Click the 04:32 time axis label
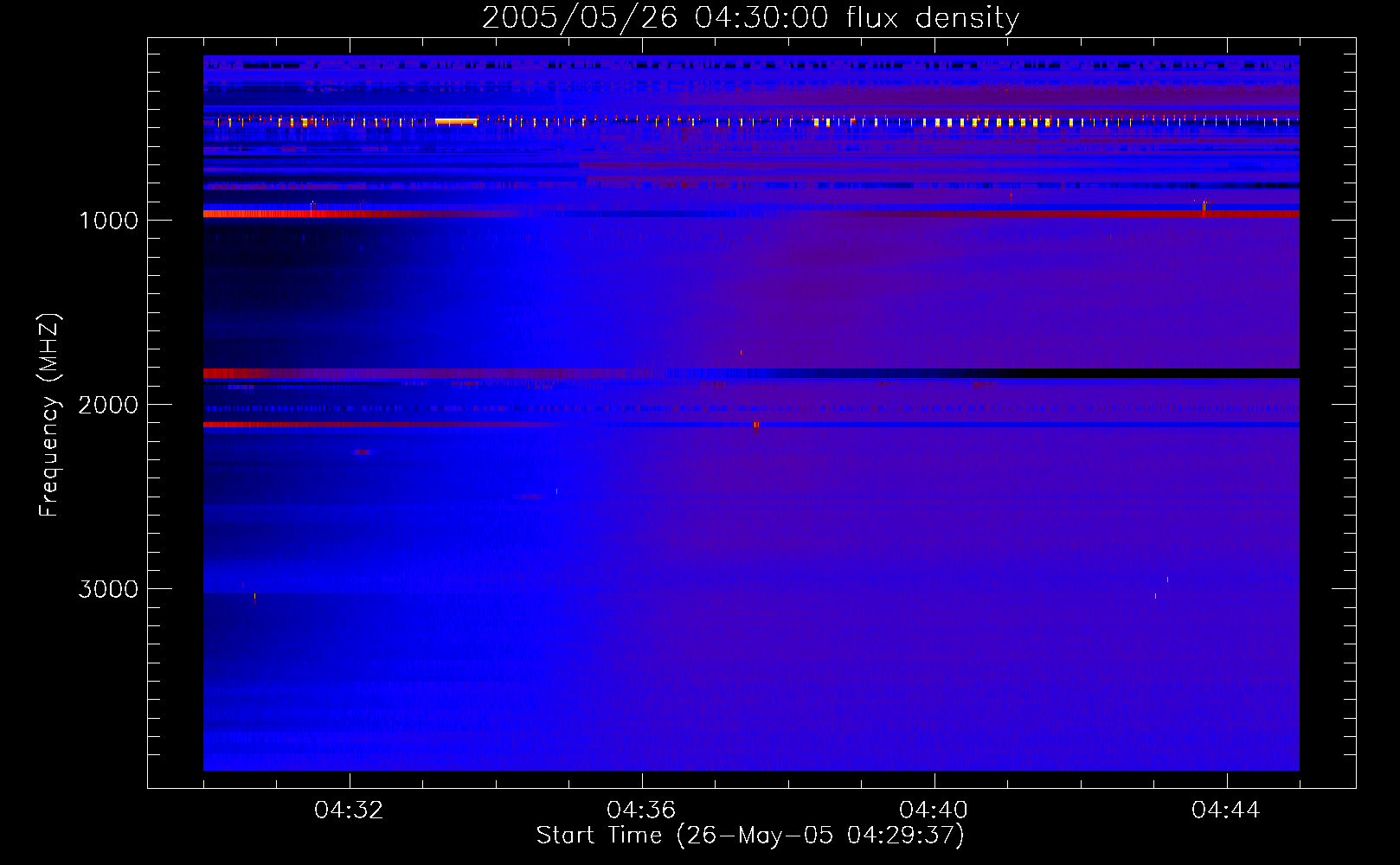This screenshot has height=865, width=1400. 349,811
